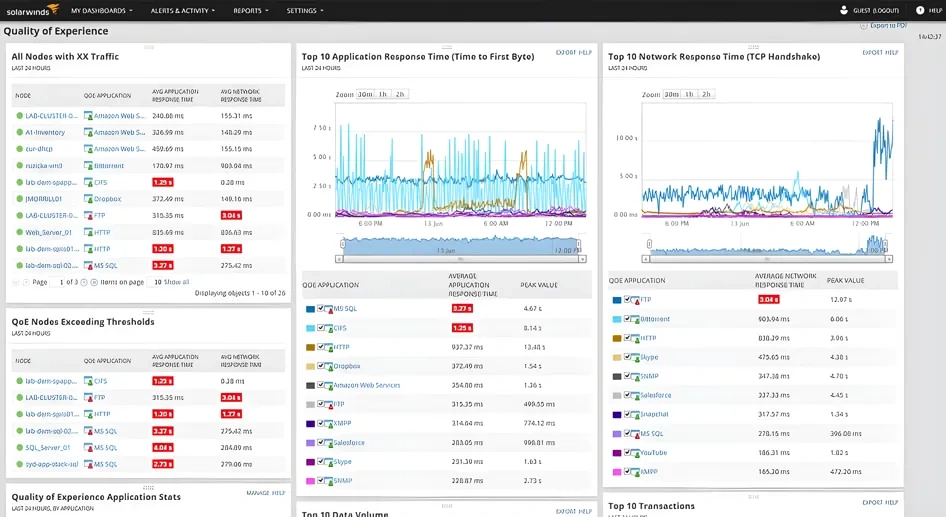Click the Export to PDF icon
This screenshot has height=517, width=946.
tap(863, 26)
